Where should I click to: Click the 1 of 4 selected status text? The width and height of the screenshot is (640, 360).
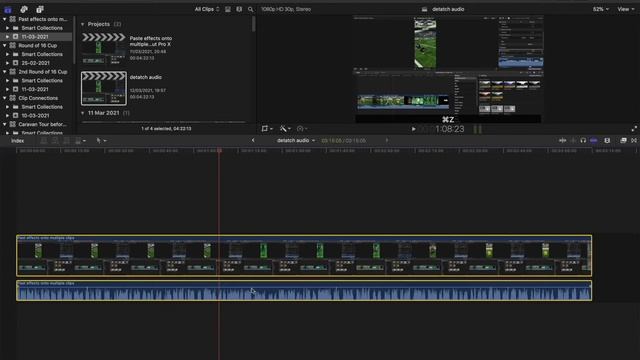(166, 129)
